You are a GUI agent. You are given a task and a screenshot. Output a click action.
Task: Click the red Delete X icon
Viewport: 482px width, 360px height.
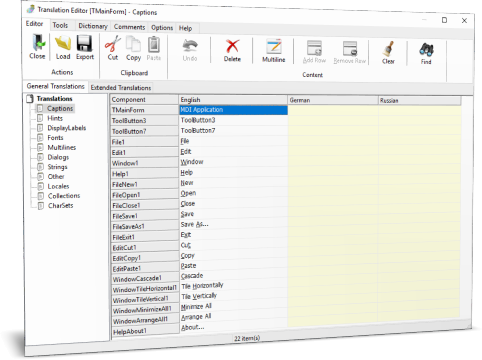point(232,46)
